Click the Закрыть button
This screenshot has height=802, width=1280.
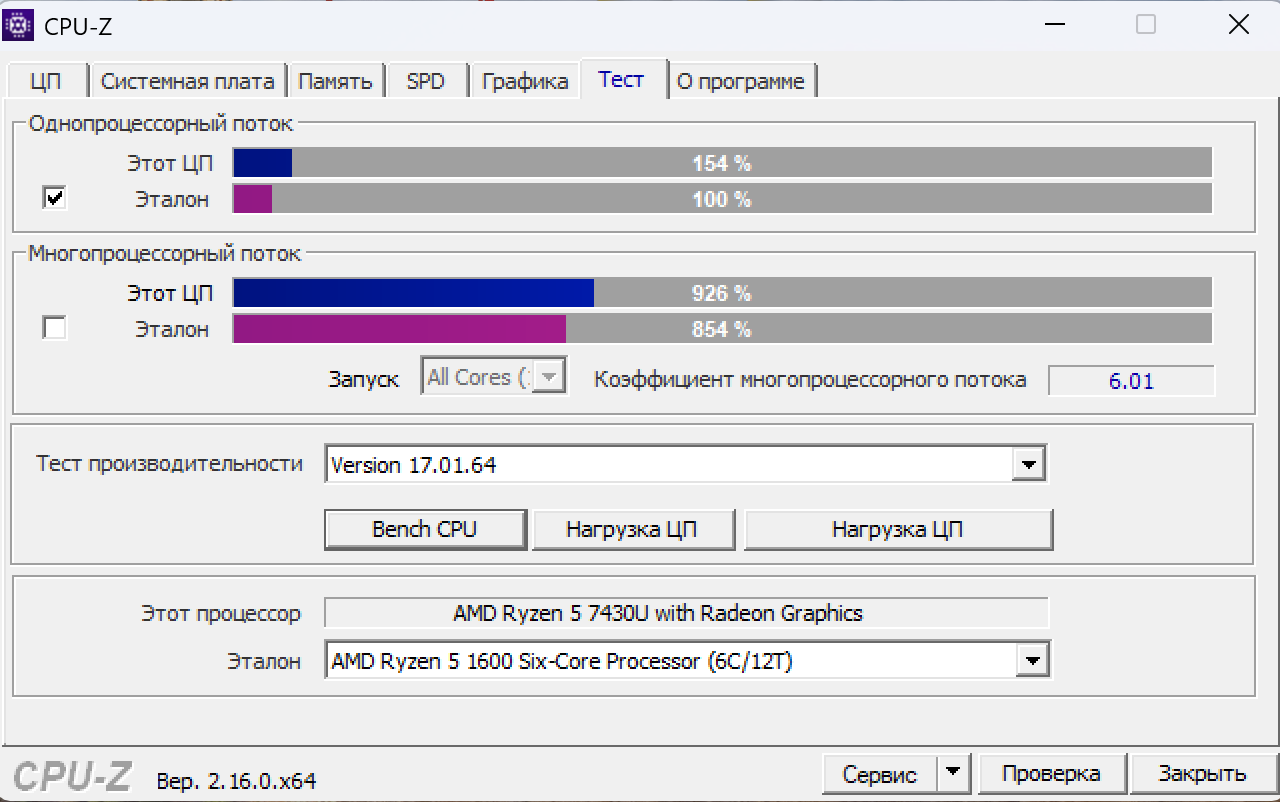tap(1202, 774)
